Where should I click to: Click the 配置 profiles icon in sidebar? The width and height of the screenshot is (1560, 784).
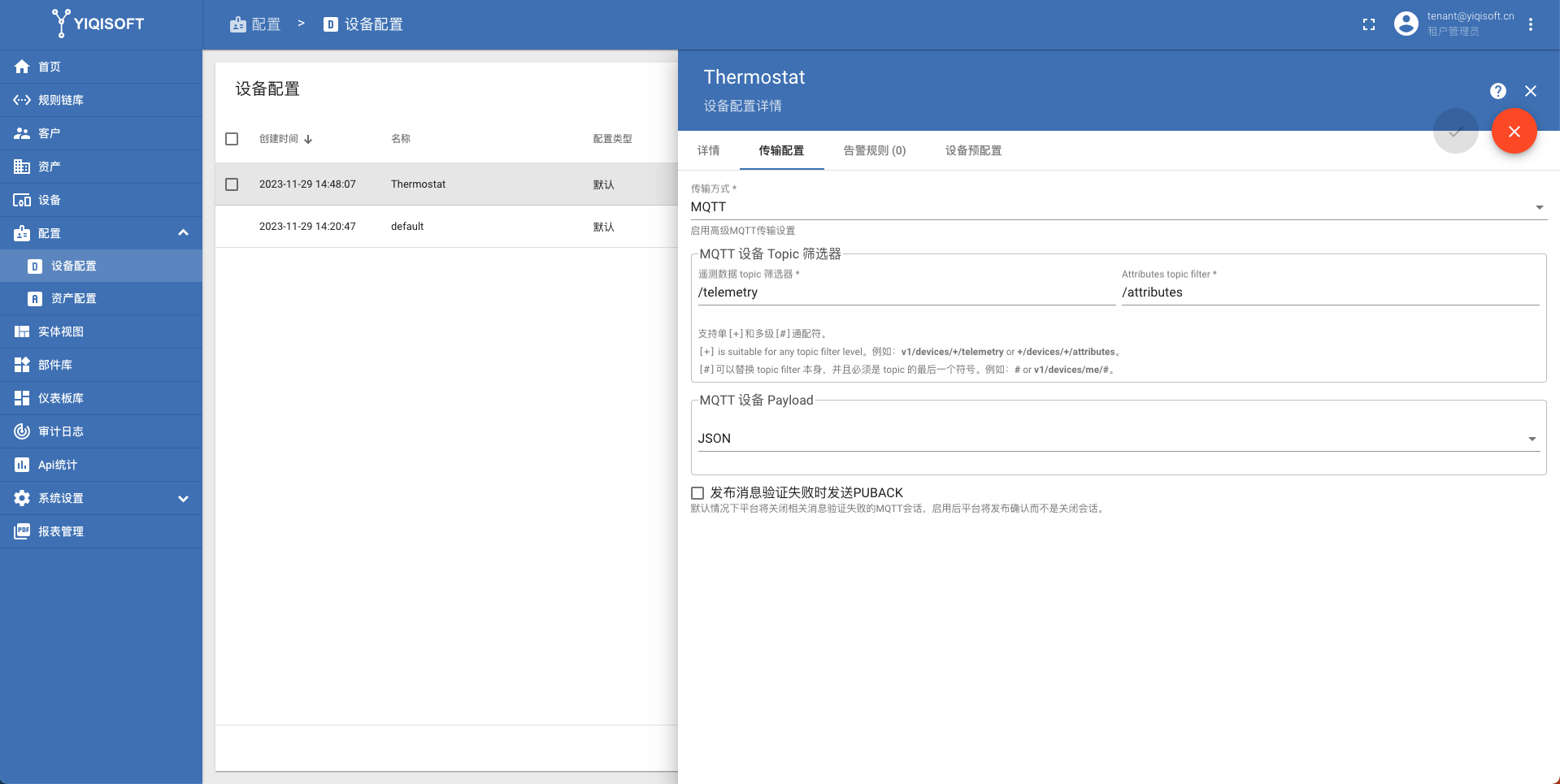pyautogui.click(x=22, y=233)
